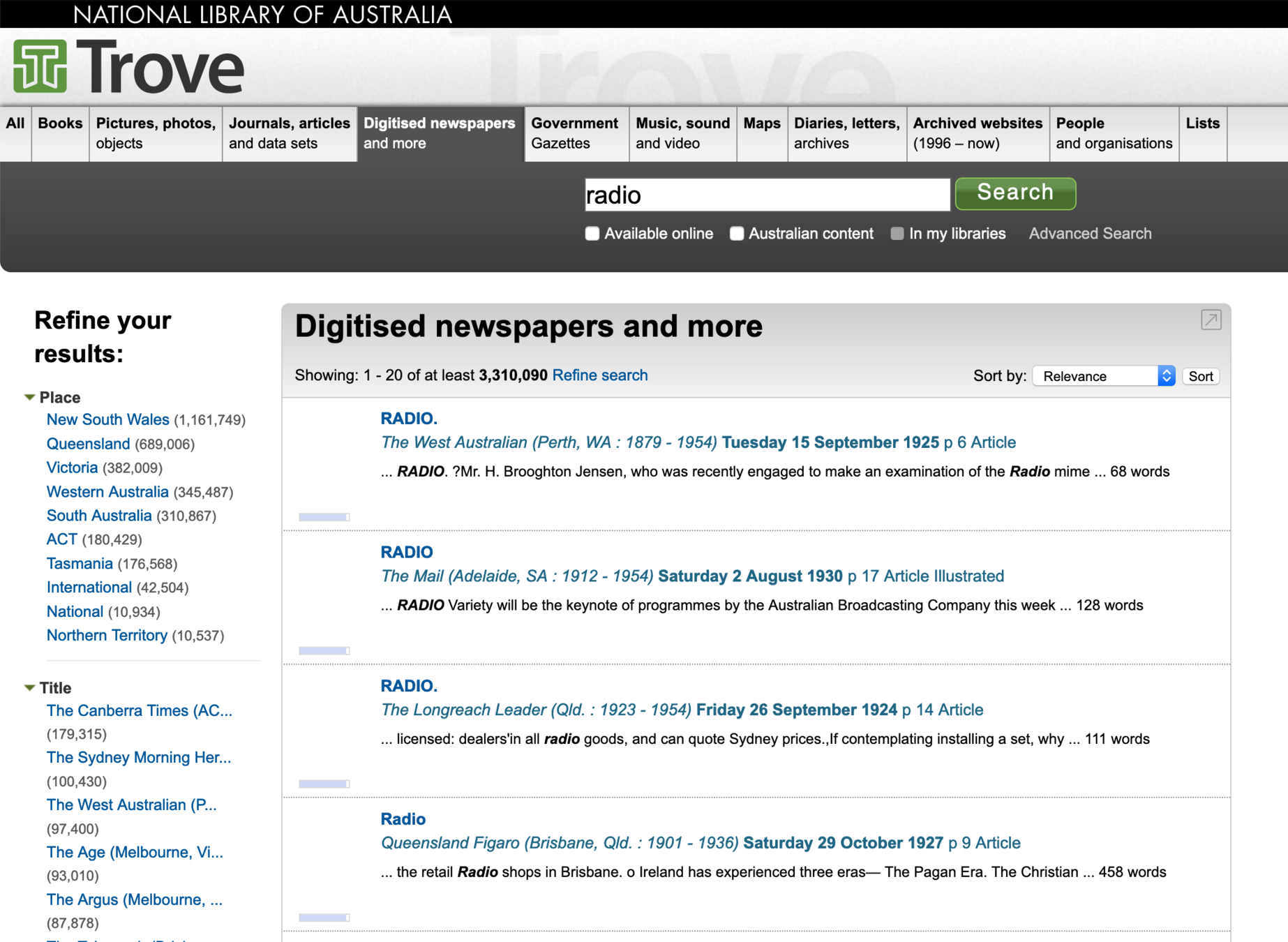The width and height of the screenshot is (1288, 942).
Task: Filter by The Age title
Action: 135,853
